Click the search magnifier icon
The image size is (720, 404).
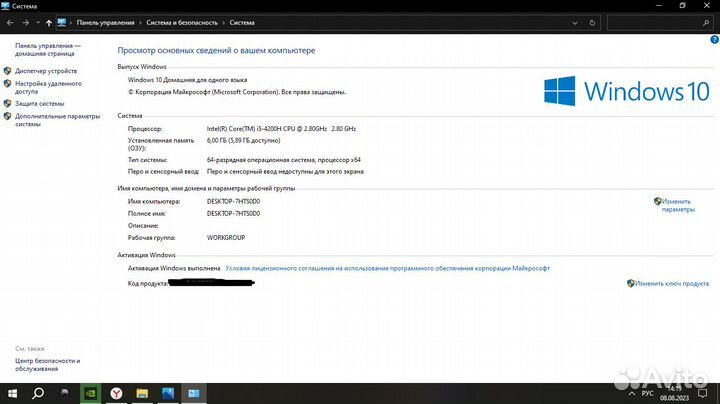(x=706, y=22)
